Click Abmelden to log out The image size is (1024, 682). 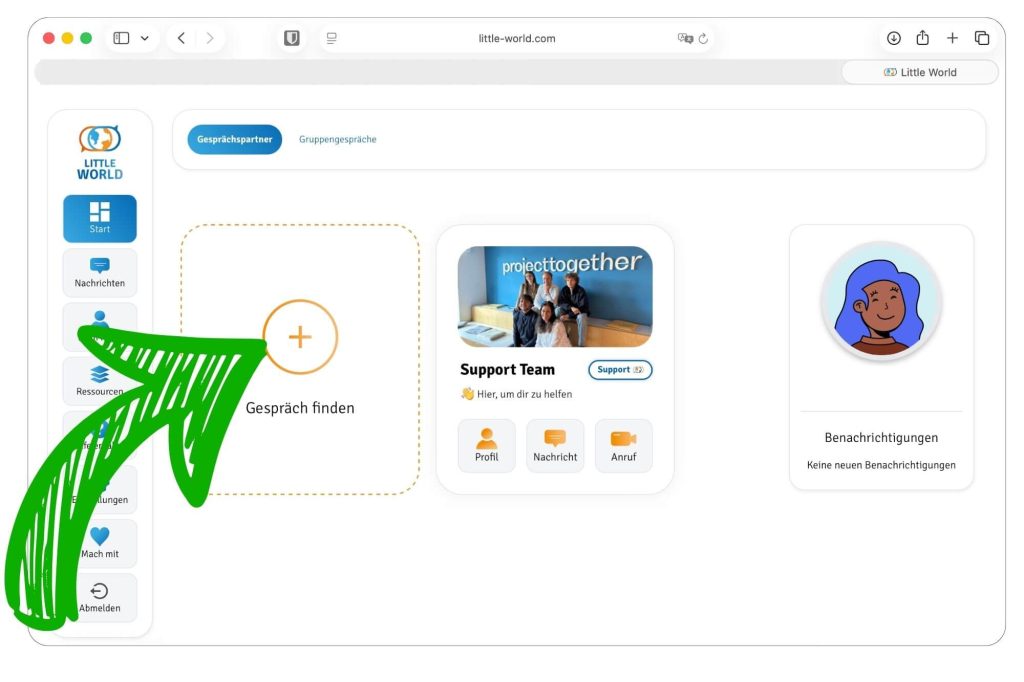tap(100, 597)
